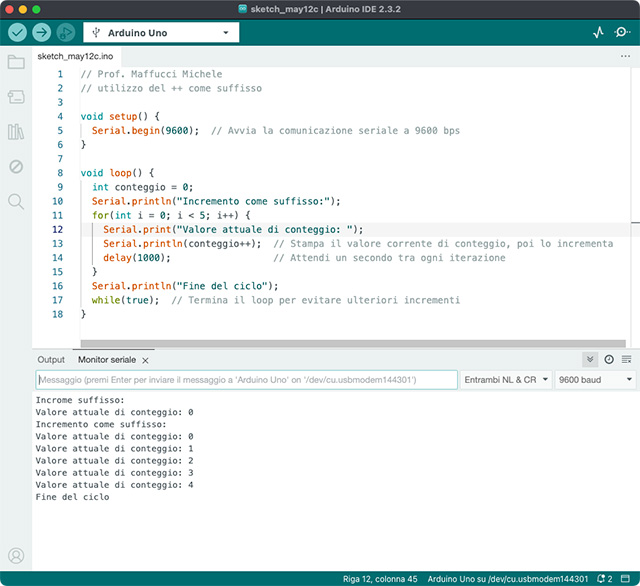Expand the 'Entrambi NL & CR' line ending dropdown
Screen dimensions: 640x586
point(505,380)
